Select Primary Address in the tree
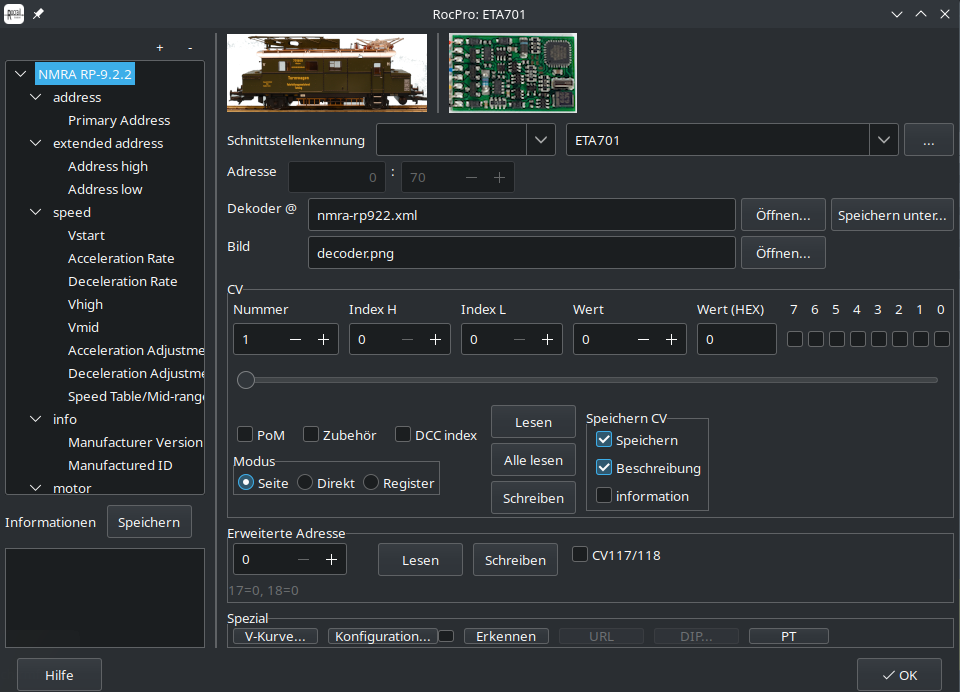Image resolution: width=960 pixels, height=692 pixels. (119, 120)
